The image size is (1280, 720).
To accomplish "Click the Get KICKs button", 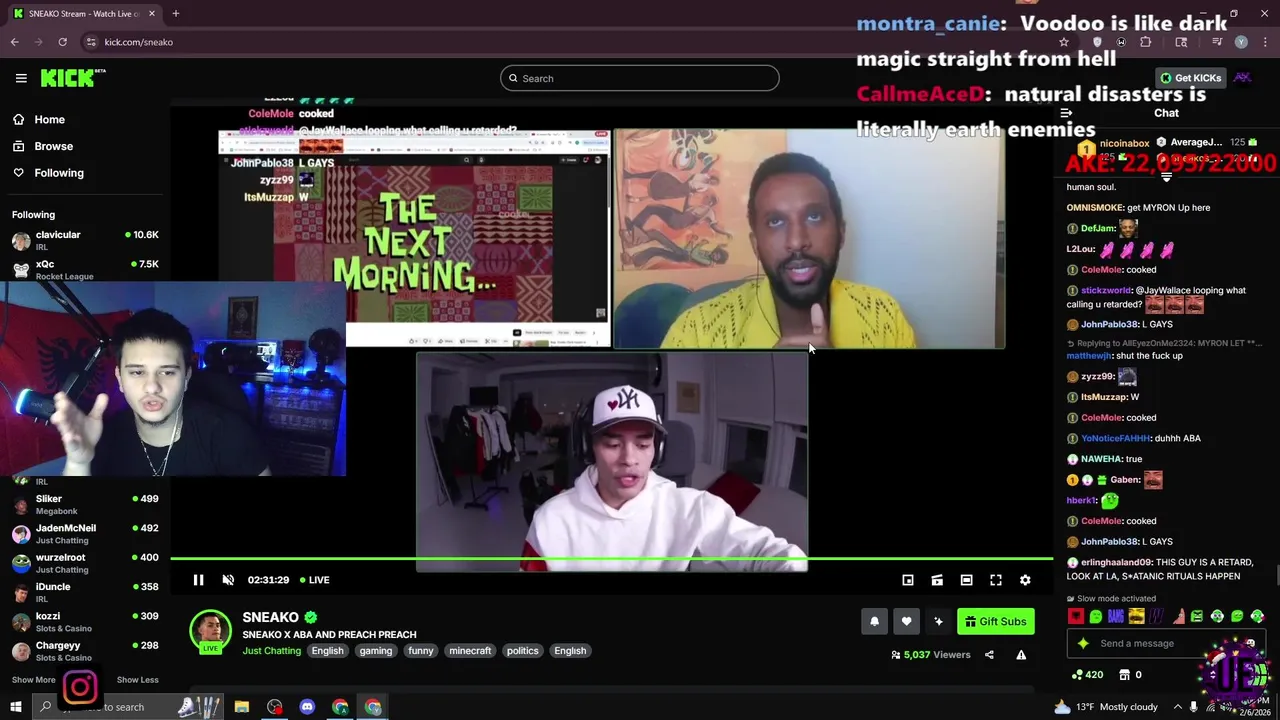I will [1190, 78].
